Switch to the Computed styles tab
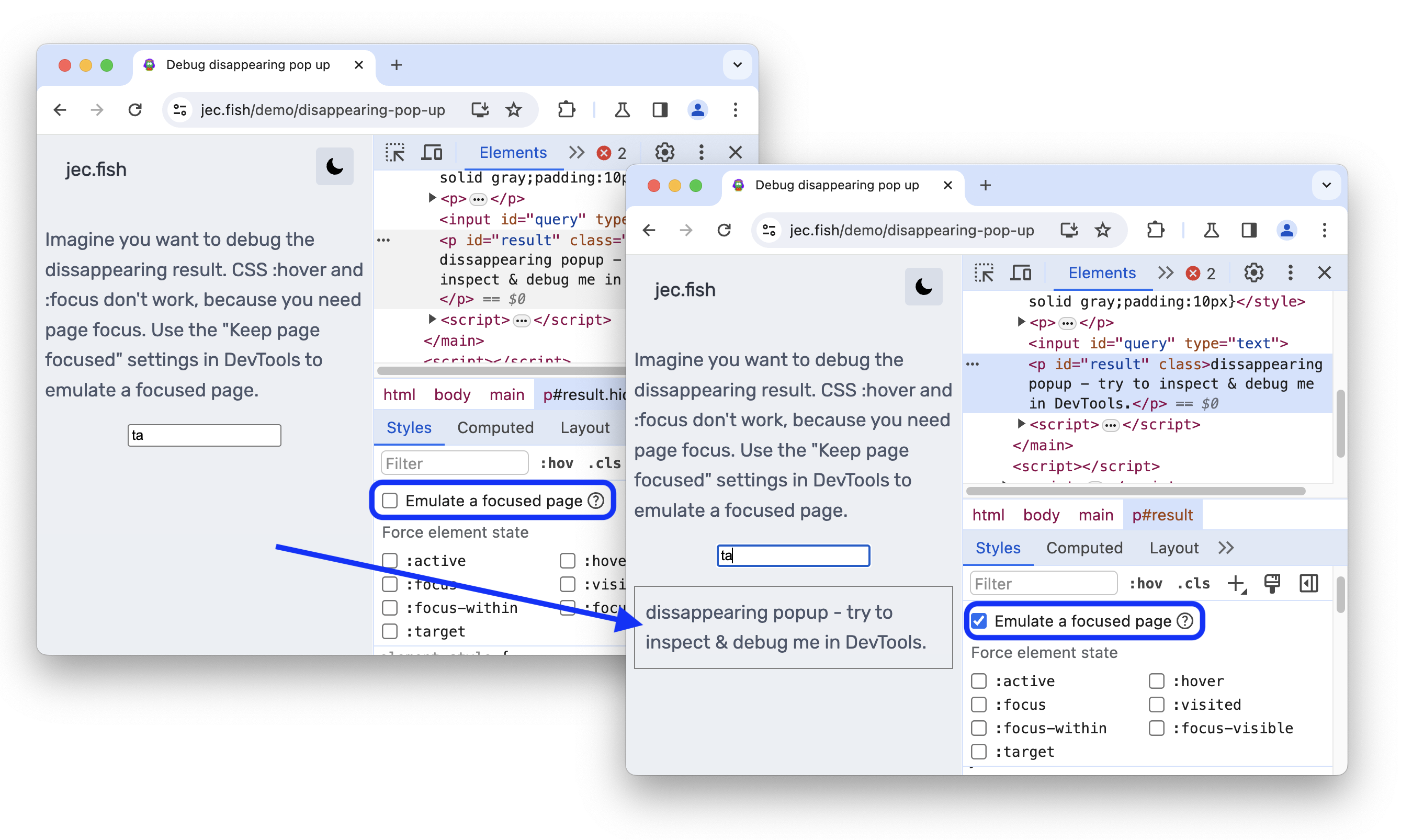 1084,548
